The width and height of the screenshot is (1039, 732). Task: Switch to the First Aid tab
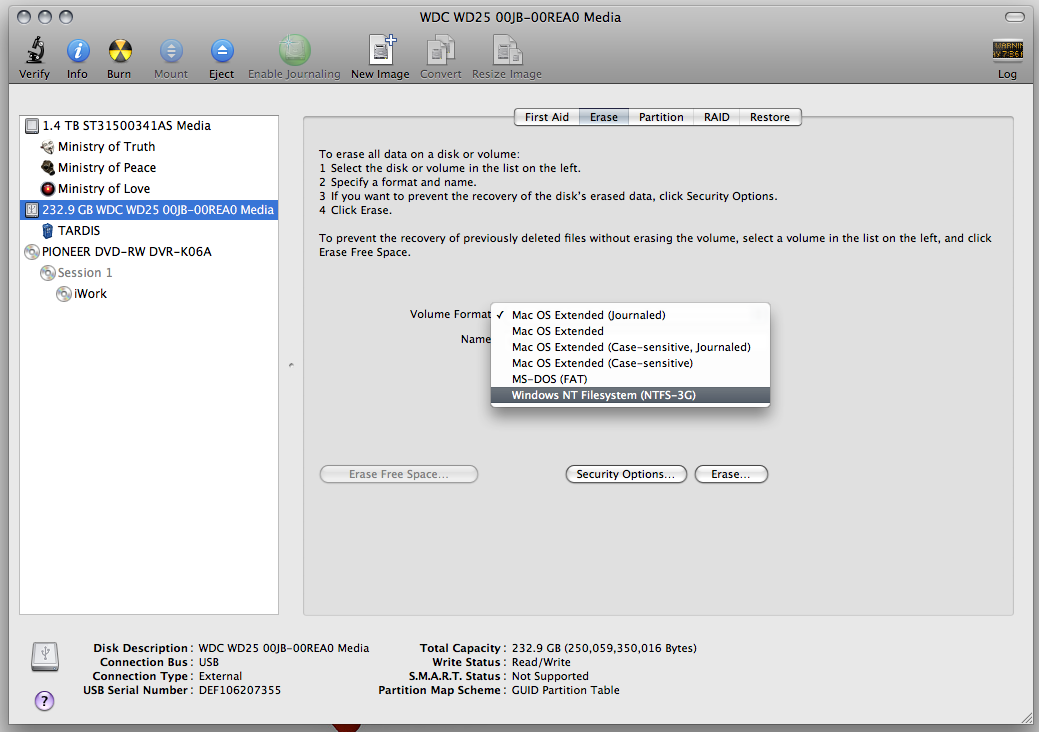point(547,117)
